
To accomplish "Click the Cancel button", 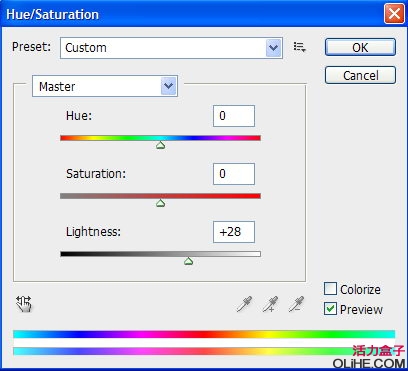I will [x=360, y=75].
